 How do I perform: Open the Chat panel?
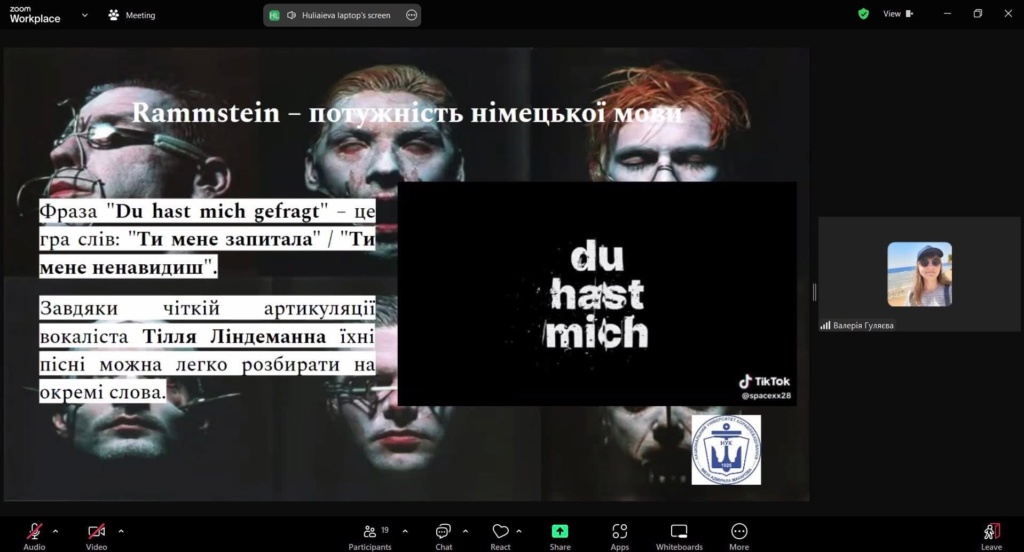pyautogui.click(x=443, y=536)
